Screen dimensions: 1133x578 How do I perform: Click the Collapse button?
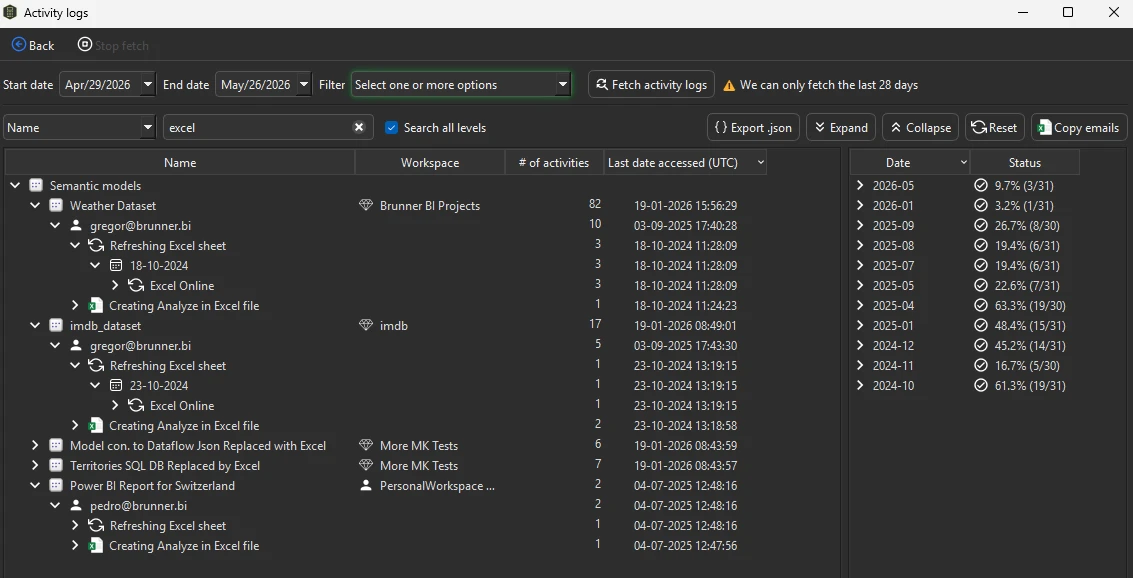(920, 128)
